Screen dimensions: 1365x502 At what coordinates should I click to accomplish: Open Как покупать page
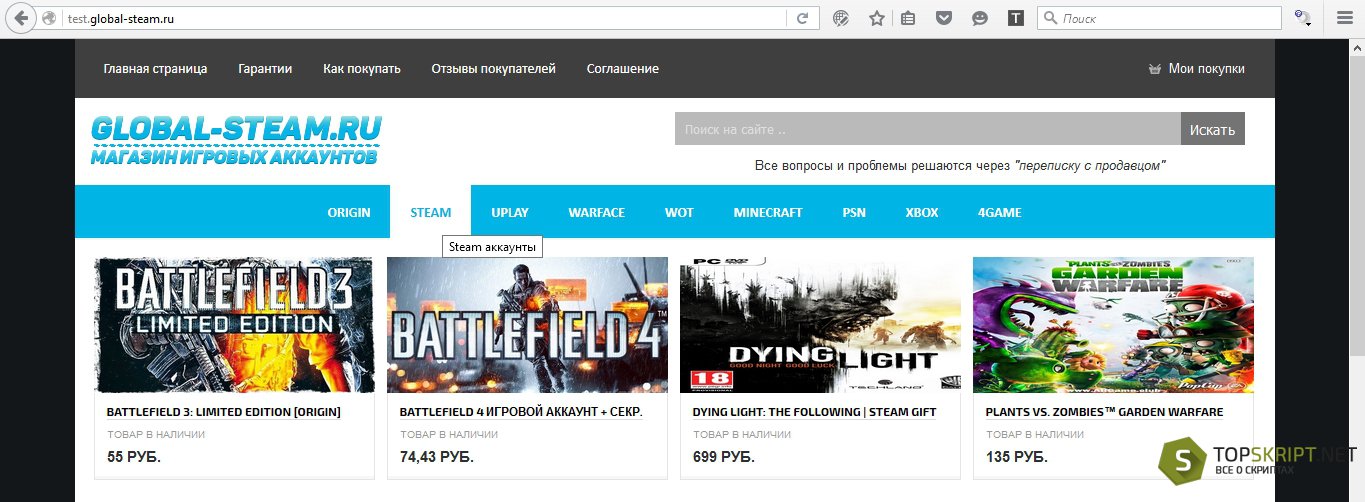pos(362,69)
